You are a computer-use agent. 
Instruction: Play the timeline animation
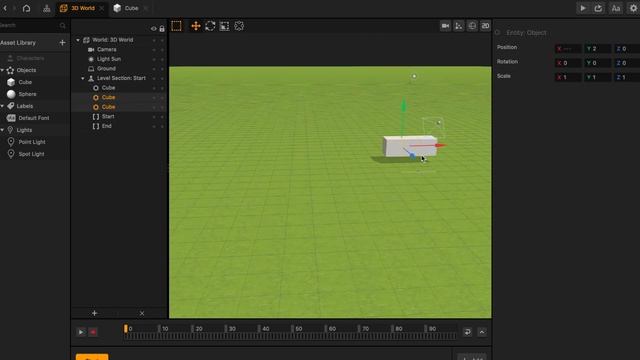click(81, 332)
